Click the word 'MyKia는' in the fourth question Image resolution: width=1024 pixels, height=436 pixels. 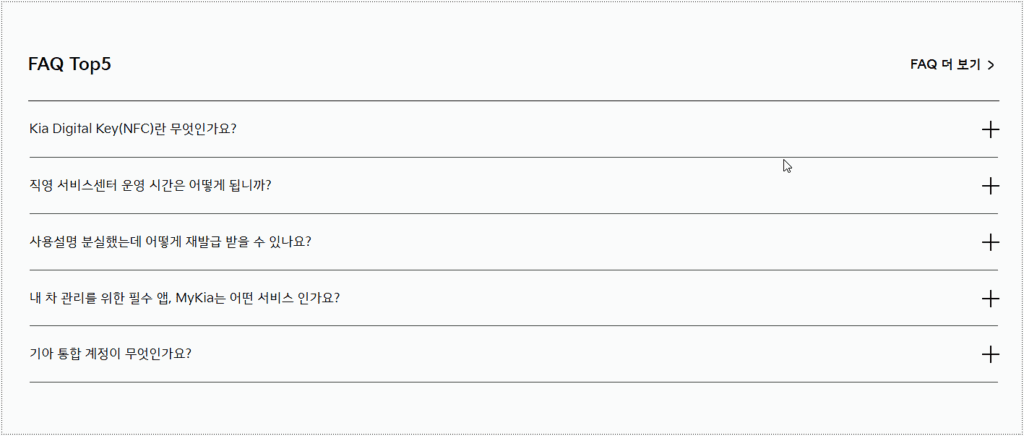pos(200,298)
